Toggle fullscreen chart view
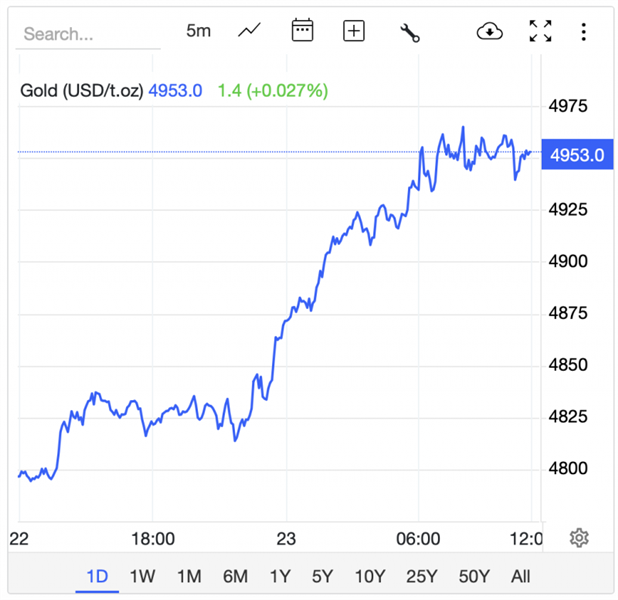Viewport: 618px width, 600px height. [x=540, y=31]
